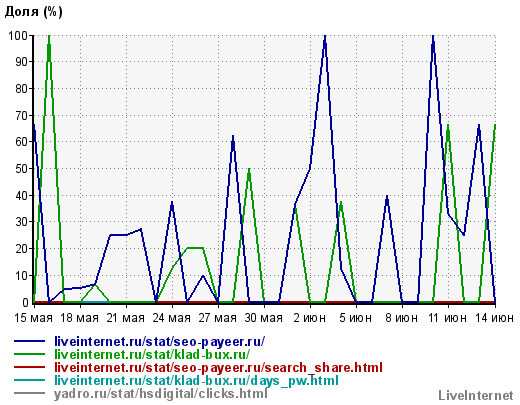Click the green legend line swatch

pos(29,354)
